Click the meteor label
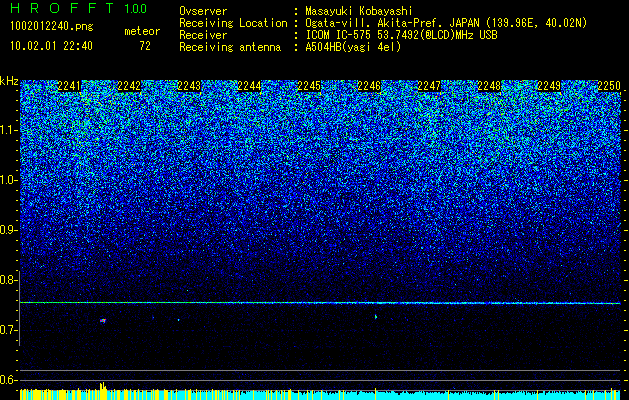 pyautogui.click(x=142, y=31)
